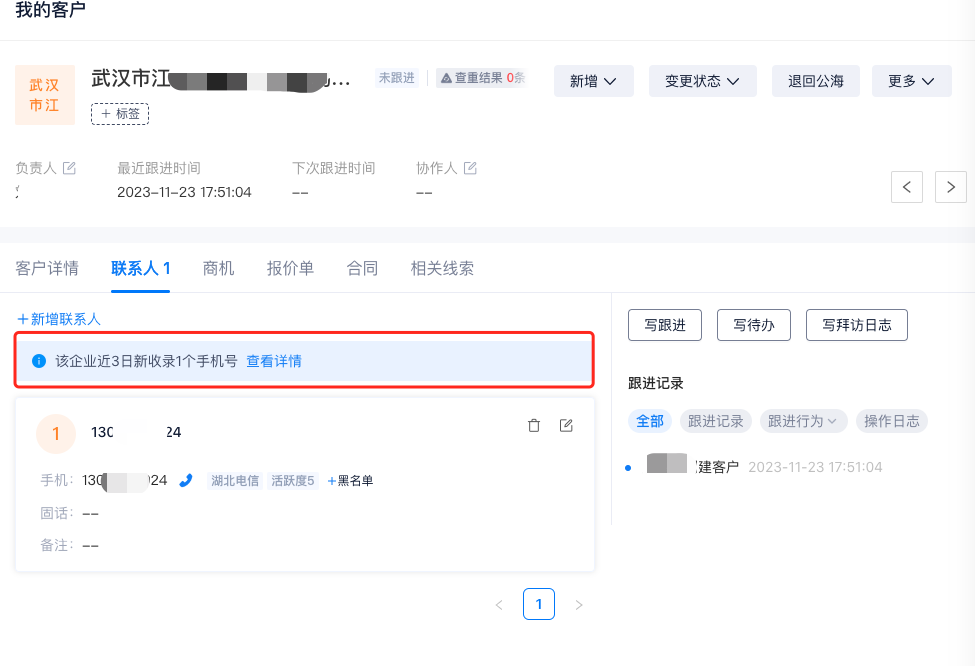This screenshot has width=975, height=666.
Task: Open the 商机 tab
Action: click(218, 268)
